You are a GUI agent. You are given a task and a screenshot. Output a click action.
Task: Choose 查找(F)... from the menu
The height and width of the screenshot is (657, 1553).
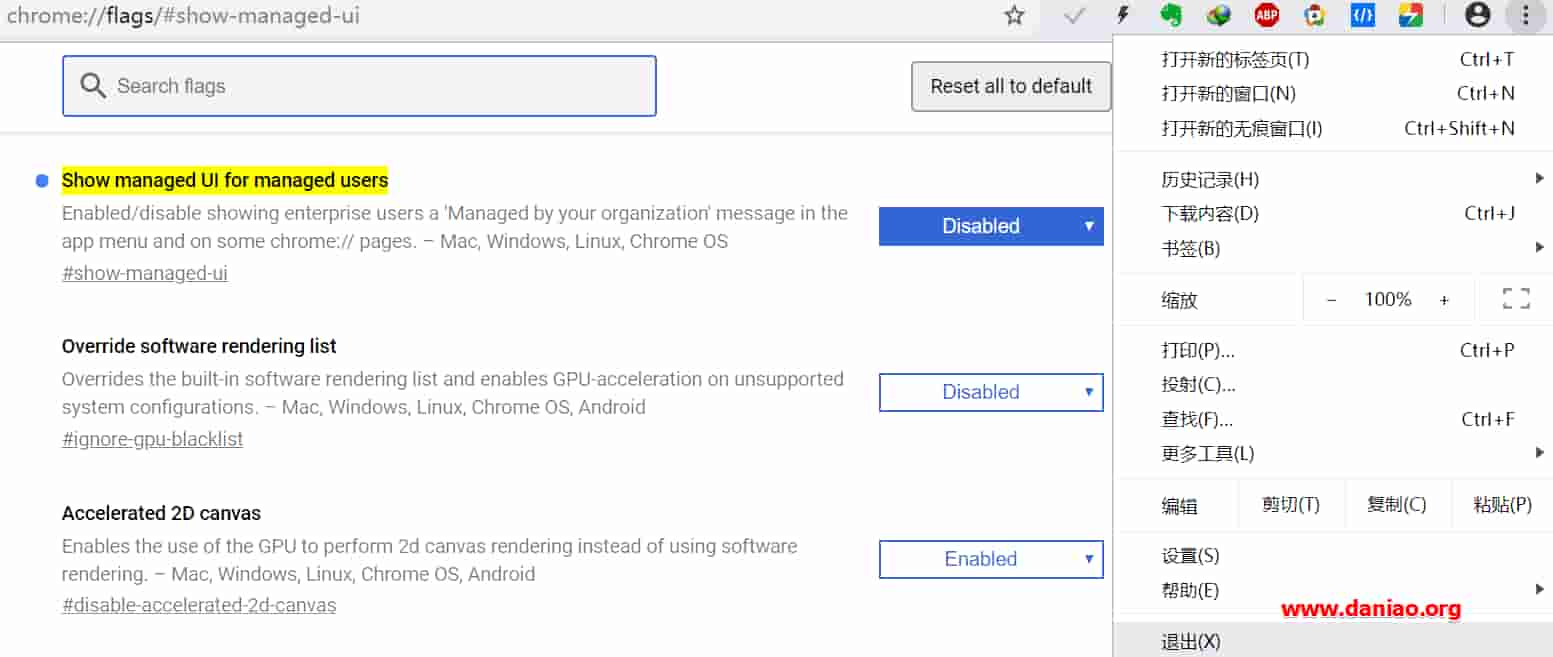click(1332, 419)
